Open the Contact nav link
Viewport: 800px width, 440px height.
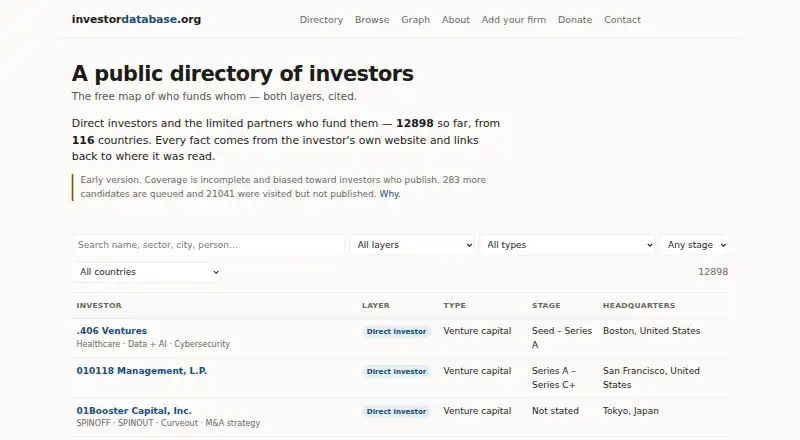click(622, 20)
